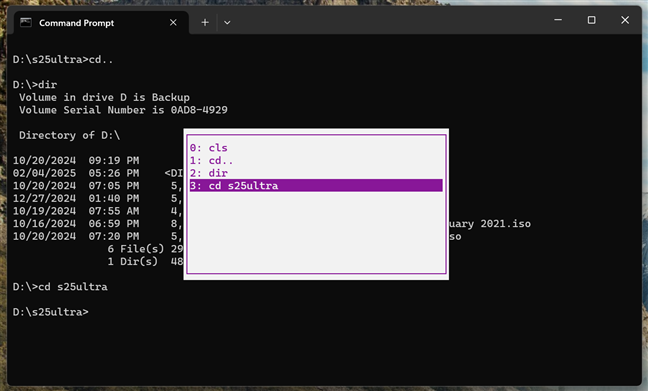This screenshot has width=648, height=391.
Task: Select history entry 2: dir
Action: pyautogui.click(x=316, y=173)
